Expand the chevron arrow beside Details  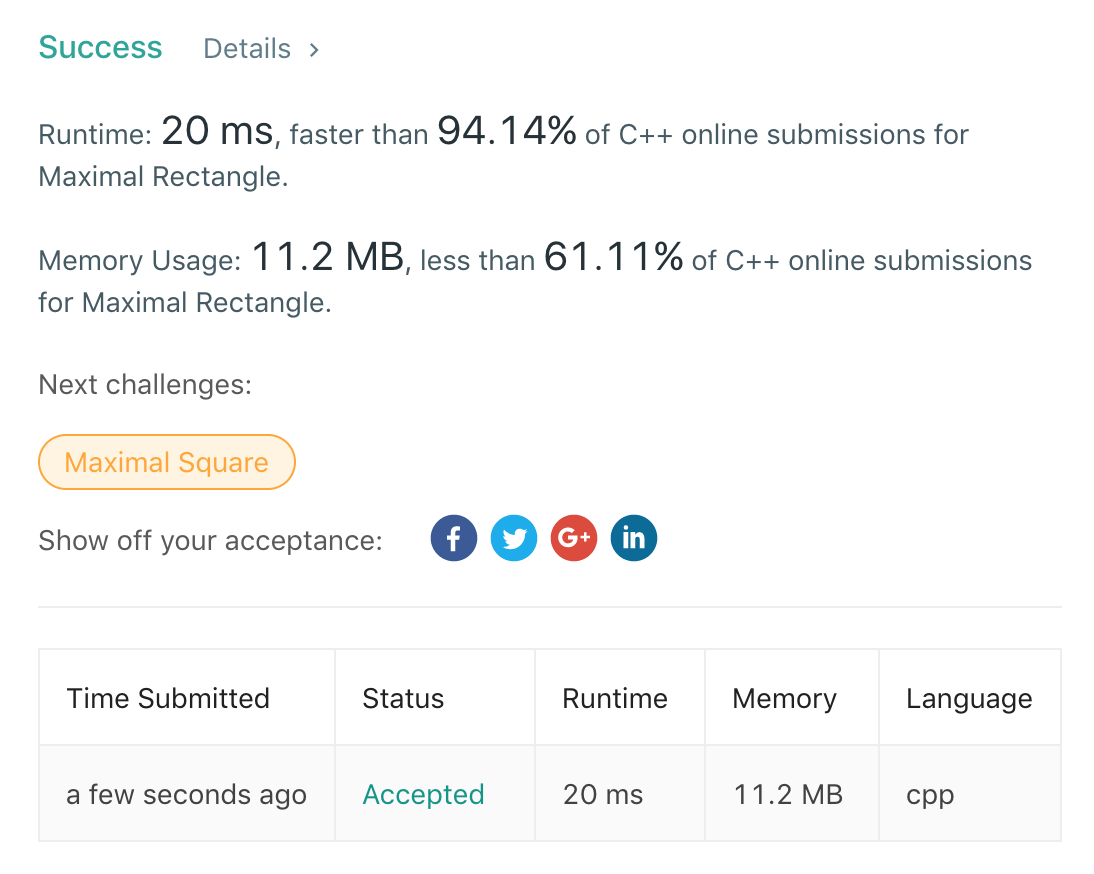tap(314, 49)
